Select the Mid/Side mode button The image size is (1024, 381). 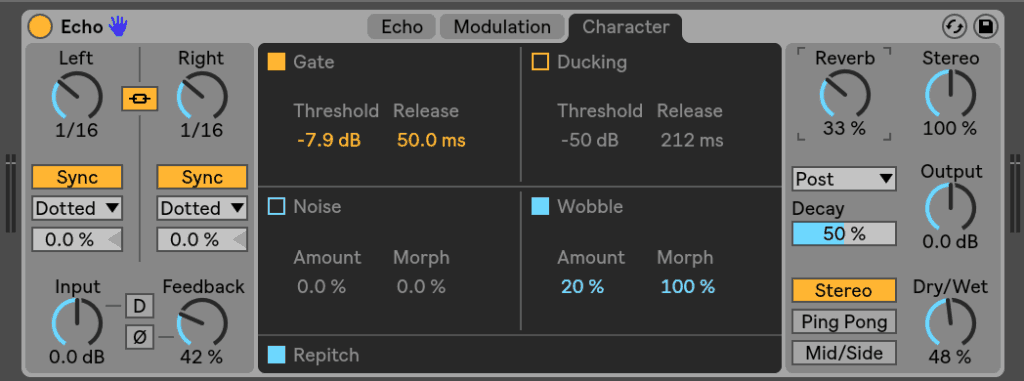844,353
